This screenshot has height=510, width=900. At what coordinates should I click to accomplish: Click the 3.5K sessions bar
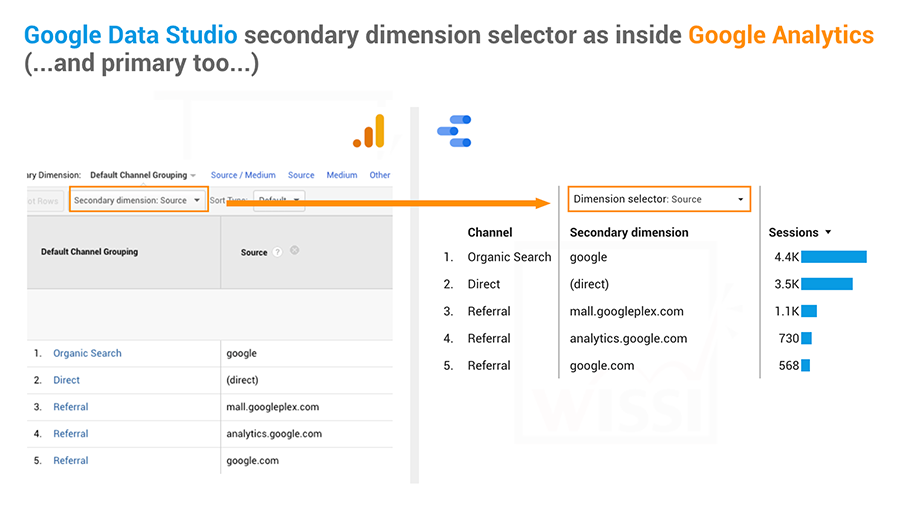(827, 284)
